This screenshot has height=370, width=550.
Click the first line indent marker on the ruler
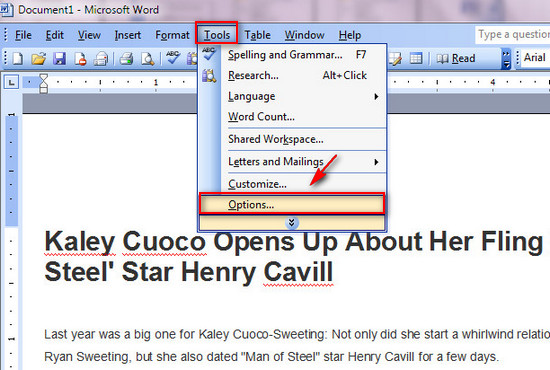tap(43, 78)
